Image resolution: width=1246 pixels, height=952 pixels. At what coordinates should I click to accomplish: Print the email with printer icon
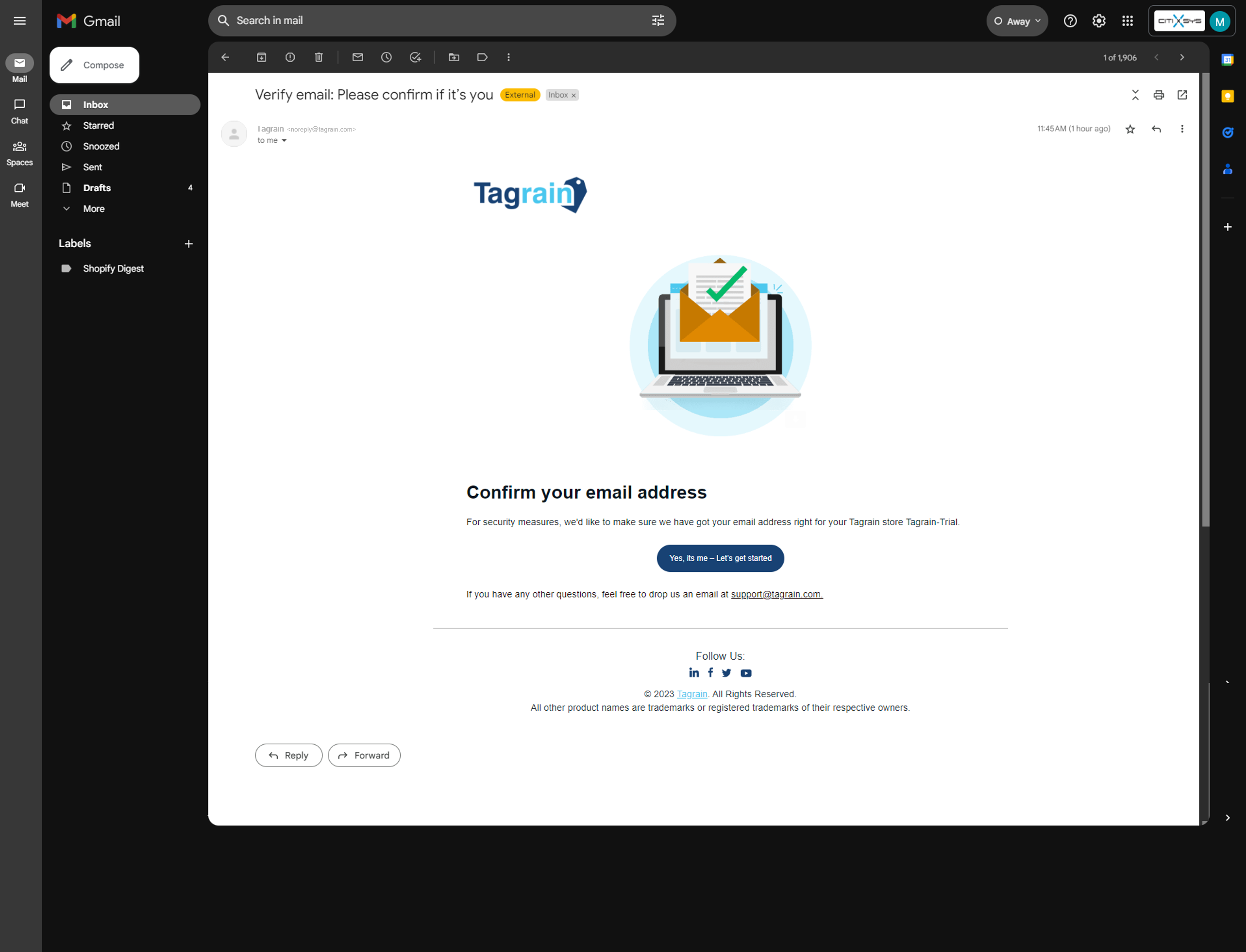1159,95
